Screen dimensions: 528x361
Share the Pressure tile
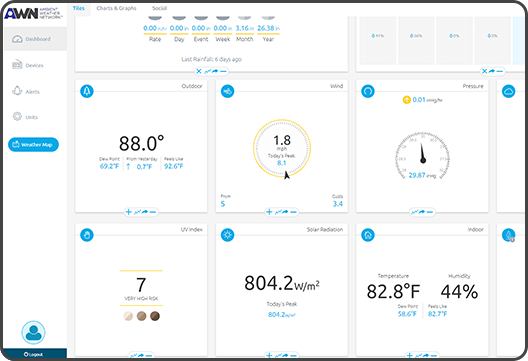click(422, 212)
